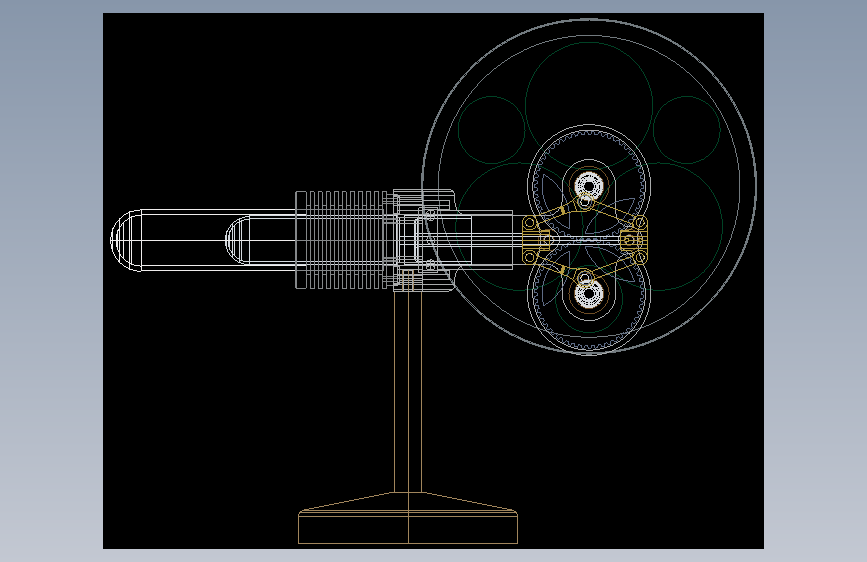Open the Stirling engine wireframe drawing preview
This screenshot has height=562, width=867.
click(433, 281)
